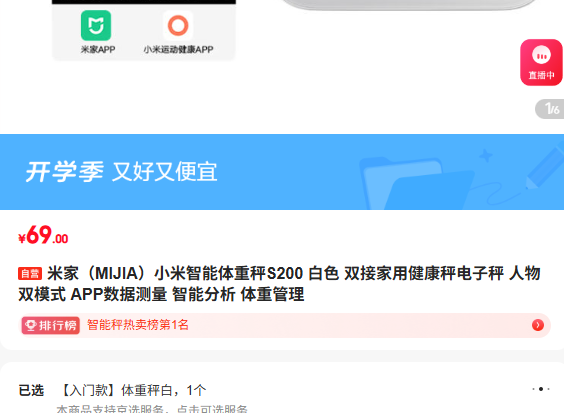Tap the orange 小米运动健康APP icon
The height and width of the screenshot is (413, 564).
[x=178, y=26]
